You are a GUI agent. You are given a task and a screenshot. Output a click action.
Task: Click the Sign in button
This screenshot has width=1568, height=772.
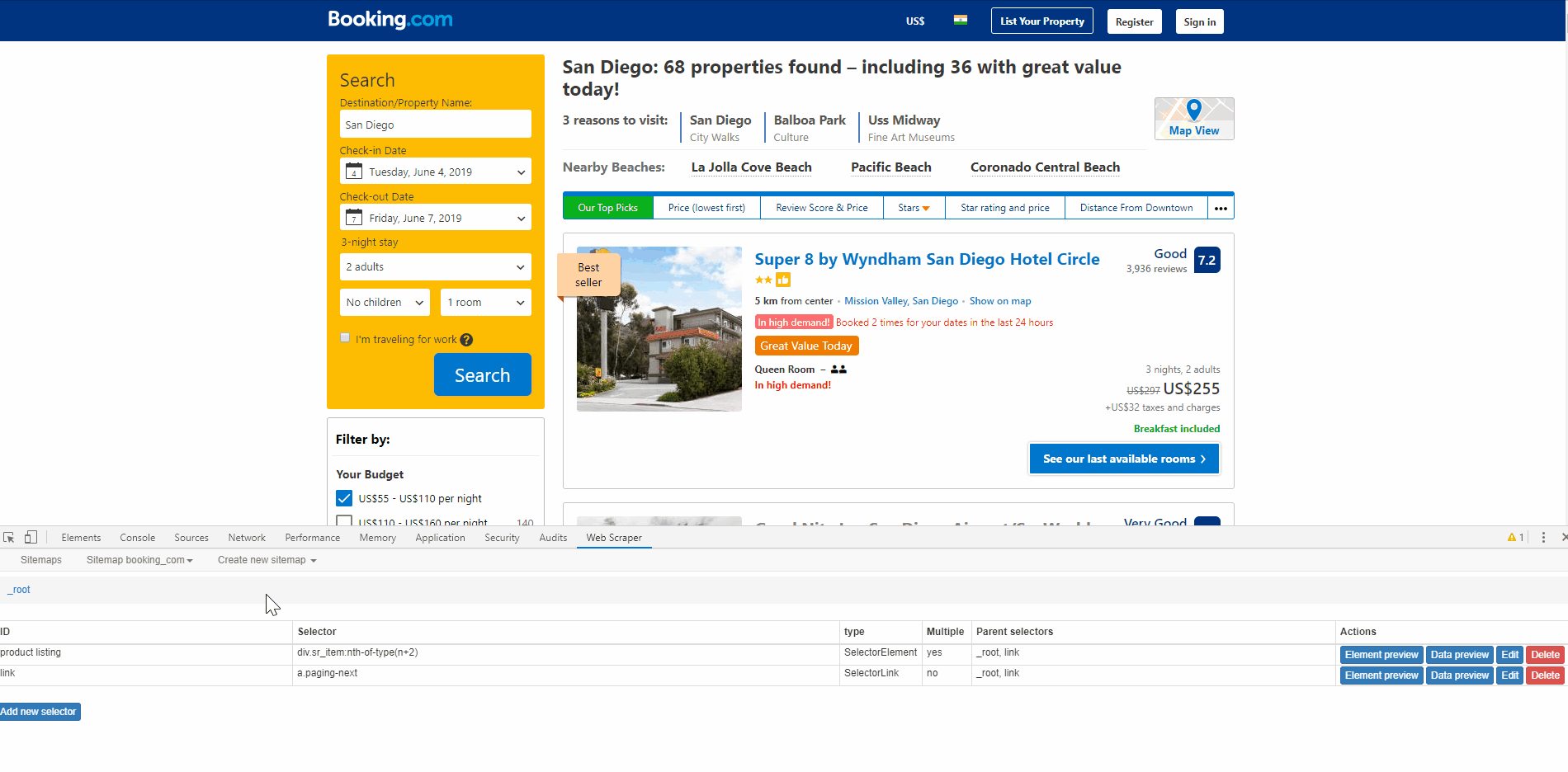(1200, 22)
